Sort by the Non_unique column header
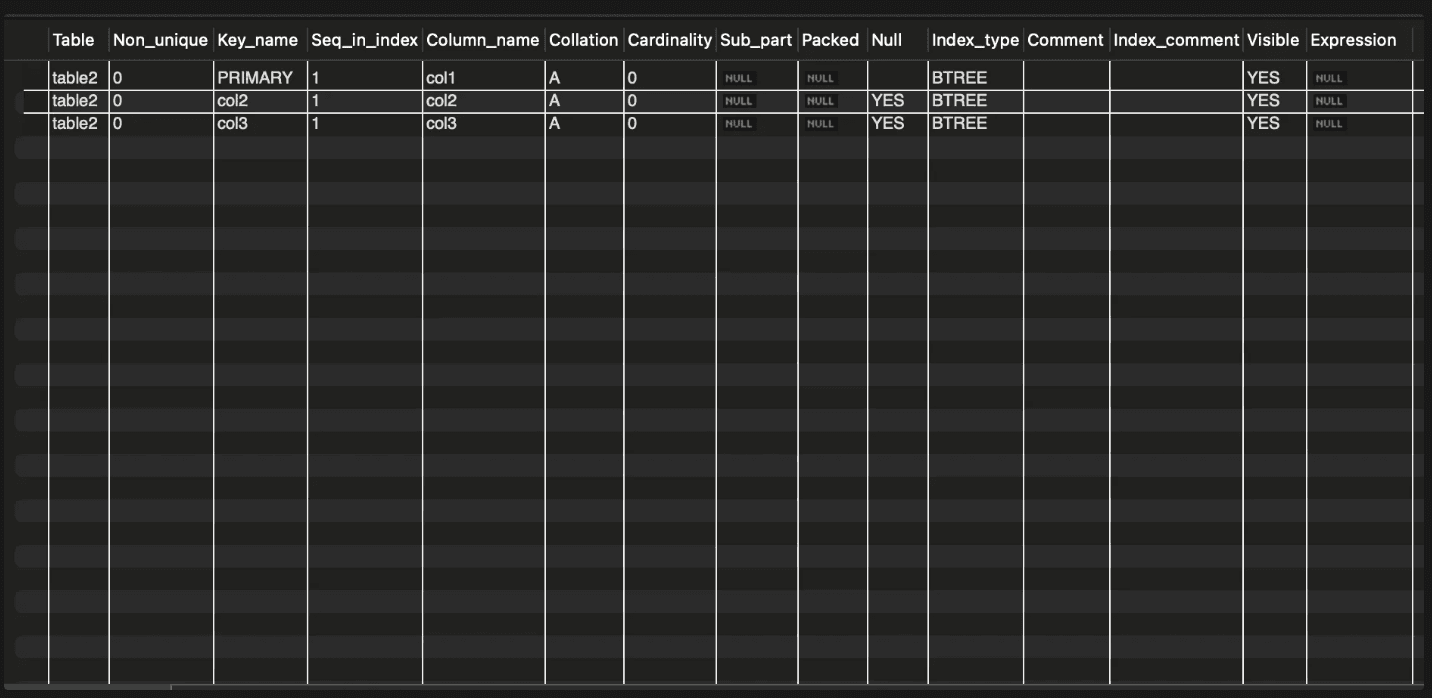The image size is (1432, 698). pos(160,40)
